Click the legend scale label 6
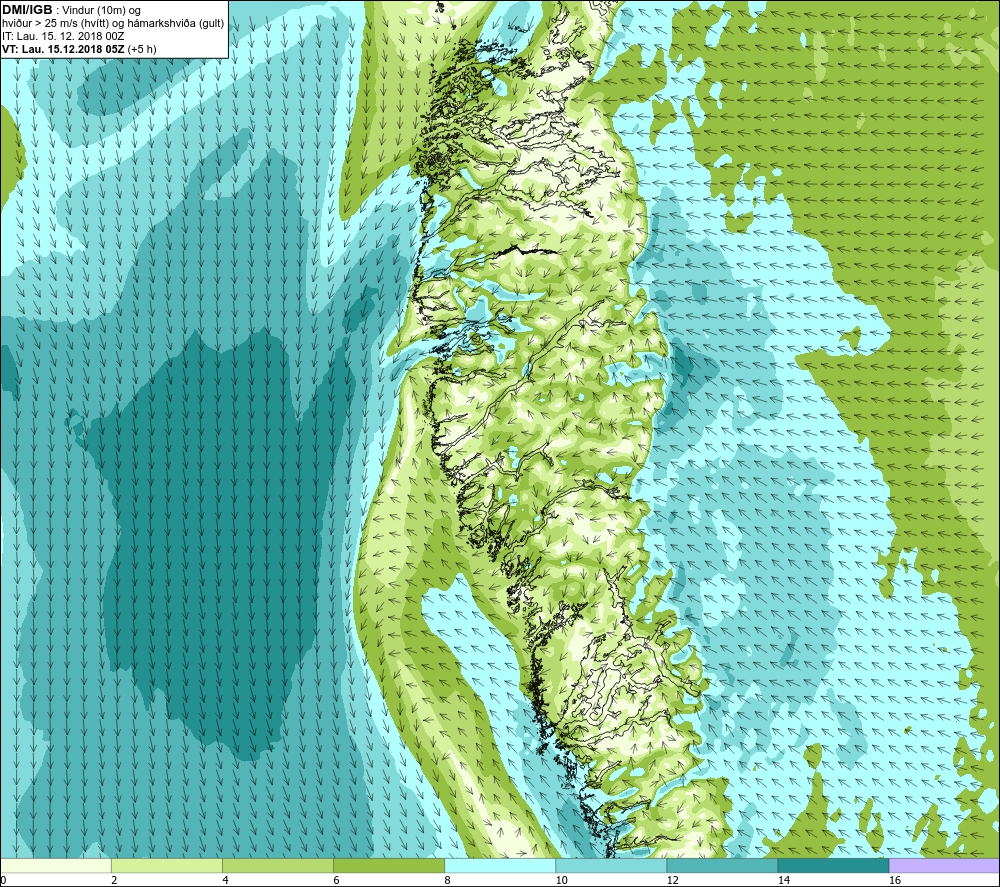This screenshot has width=1000, height=887. pyautogui.click(x=336, y=880)
